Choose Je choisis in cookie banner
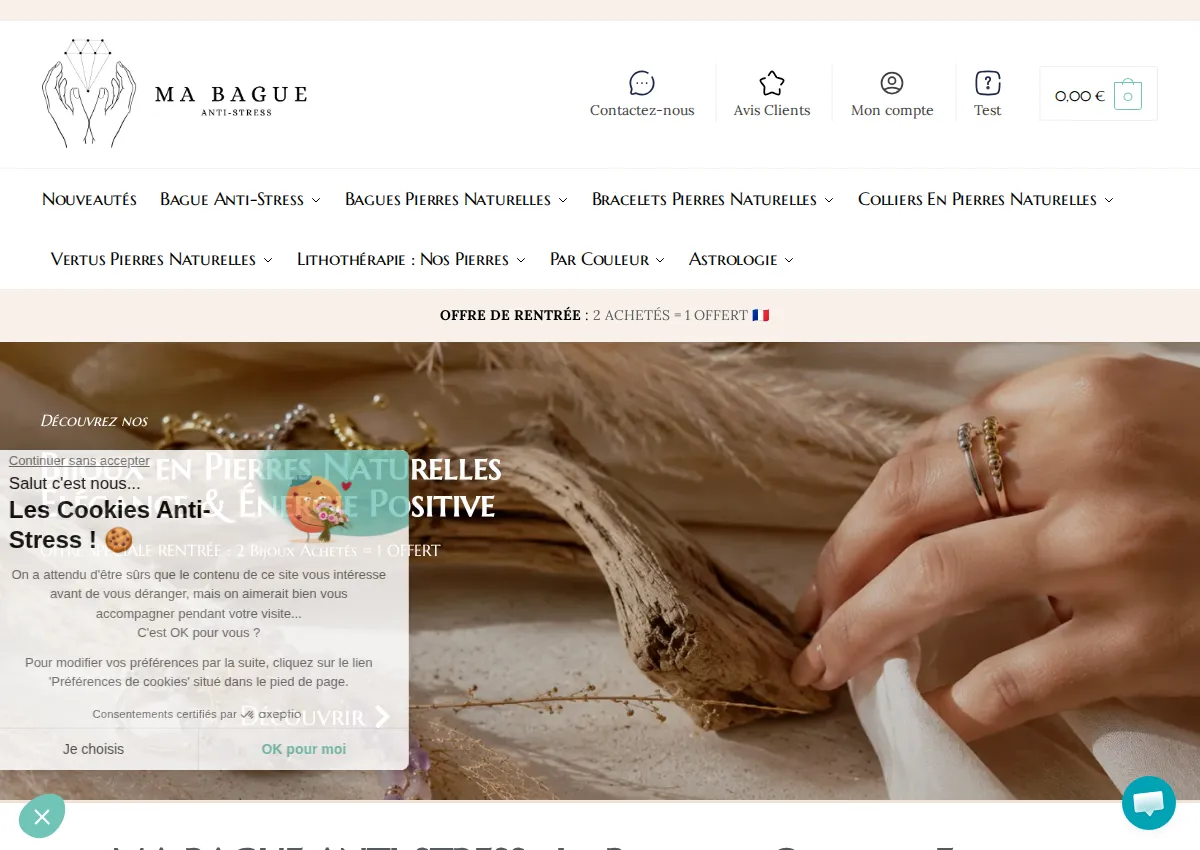This screenshot has width=1200, height=850. pos(94,749)
